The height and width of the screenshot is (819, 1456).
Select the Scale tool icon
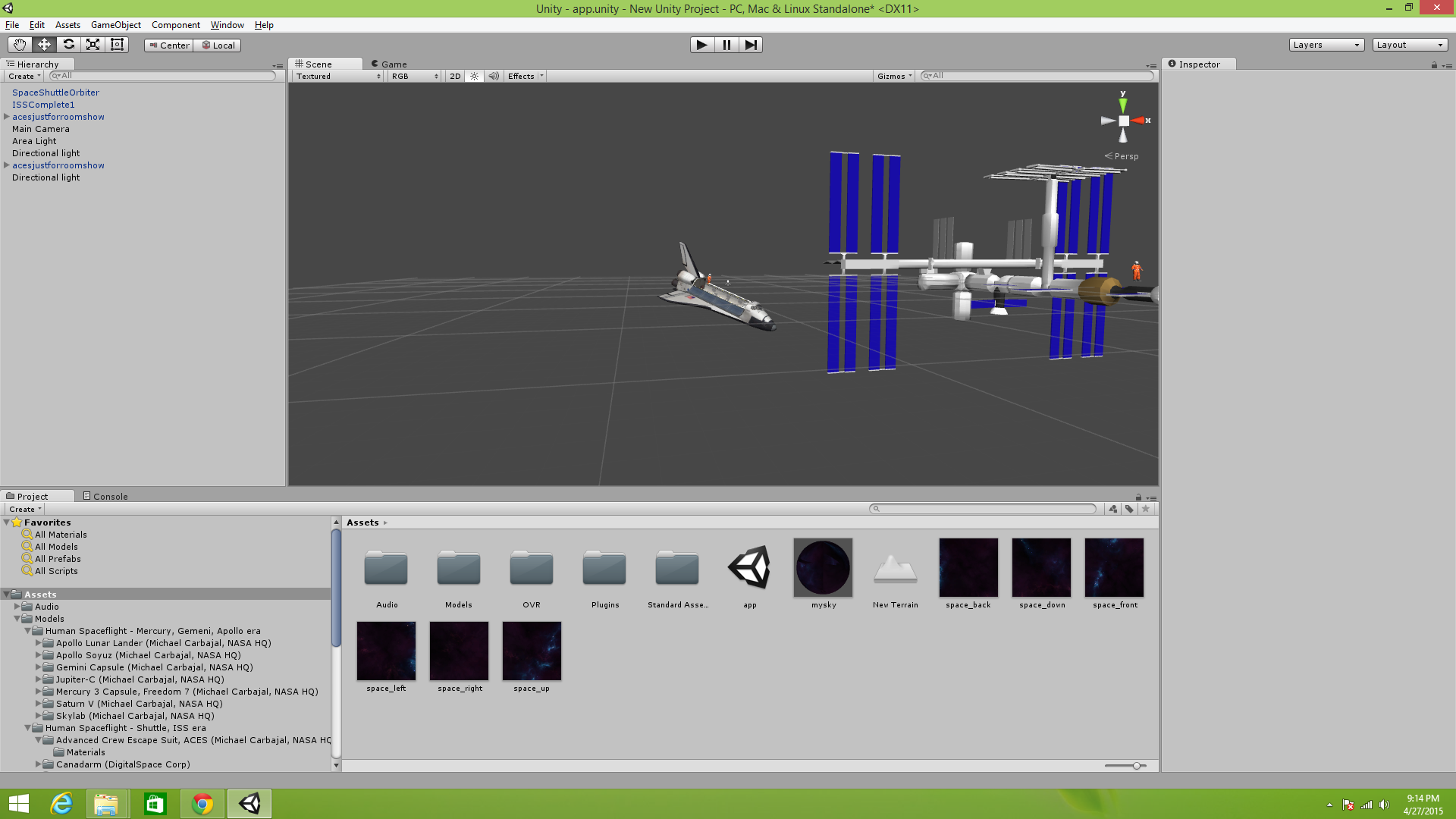point(93,45)
